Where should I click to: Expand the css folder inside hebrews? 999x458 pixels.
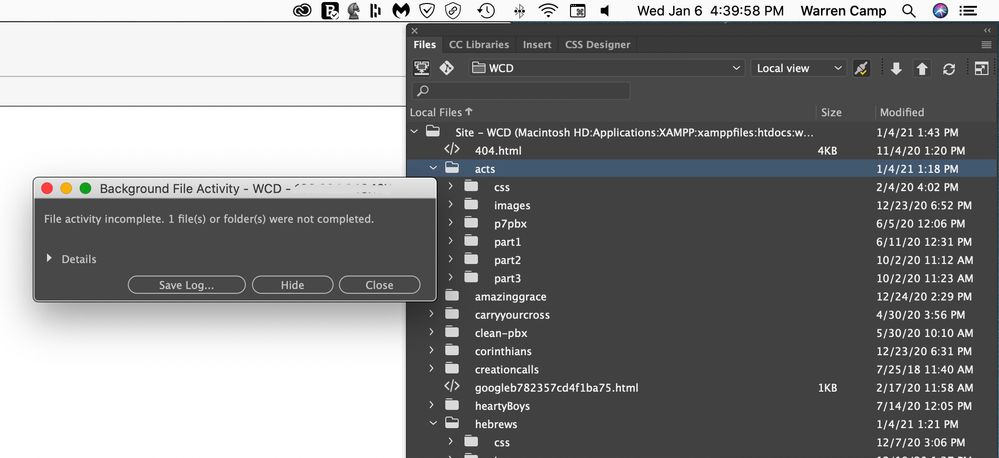click(x=451, y=441)
